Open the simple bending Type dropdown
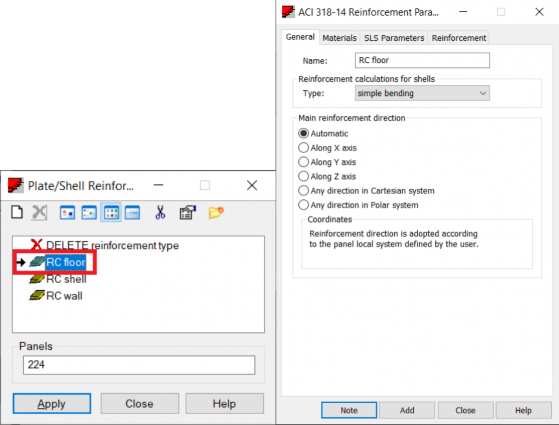 coord(422,93)
